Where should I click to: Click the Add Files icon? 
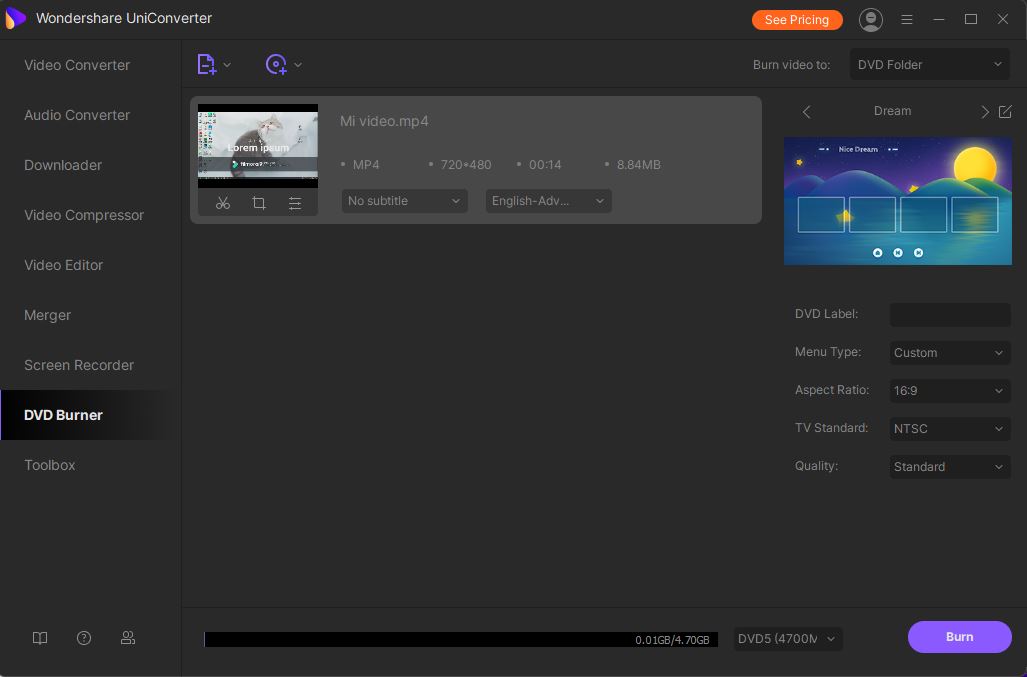pyautogui.click(x=206, y=65)
